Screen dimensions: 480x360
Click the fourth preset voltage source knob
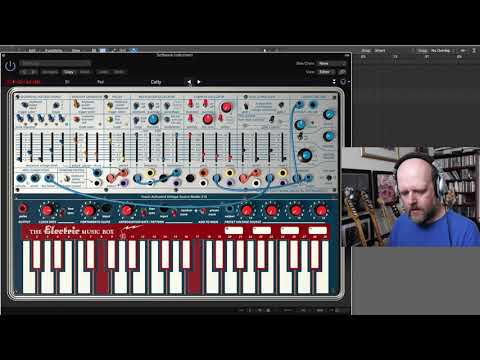[321, 210]
